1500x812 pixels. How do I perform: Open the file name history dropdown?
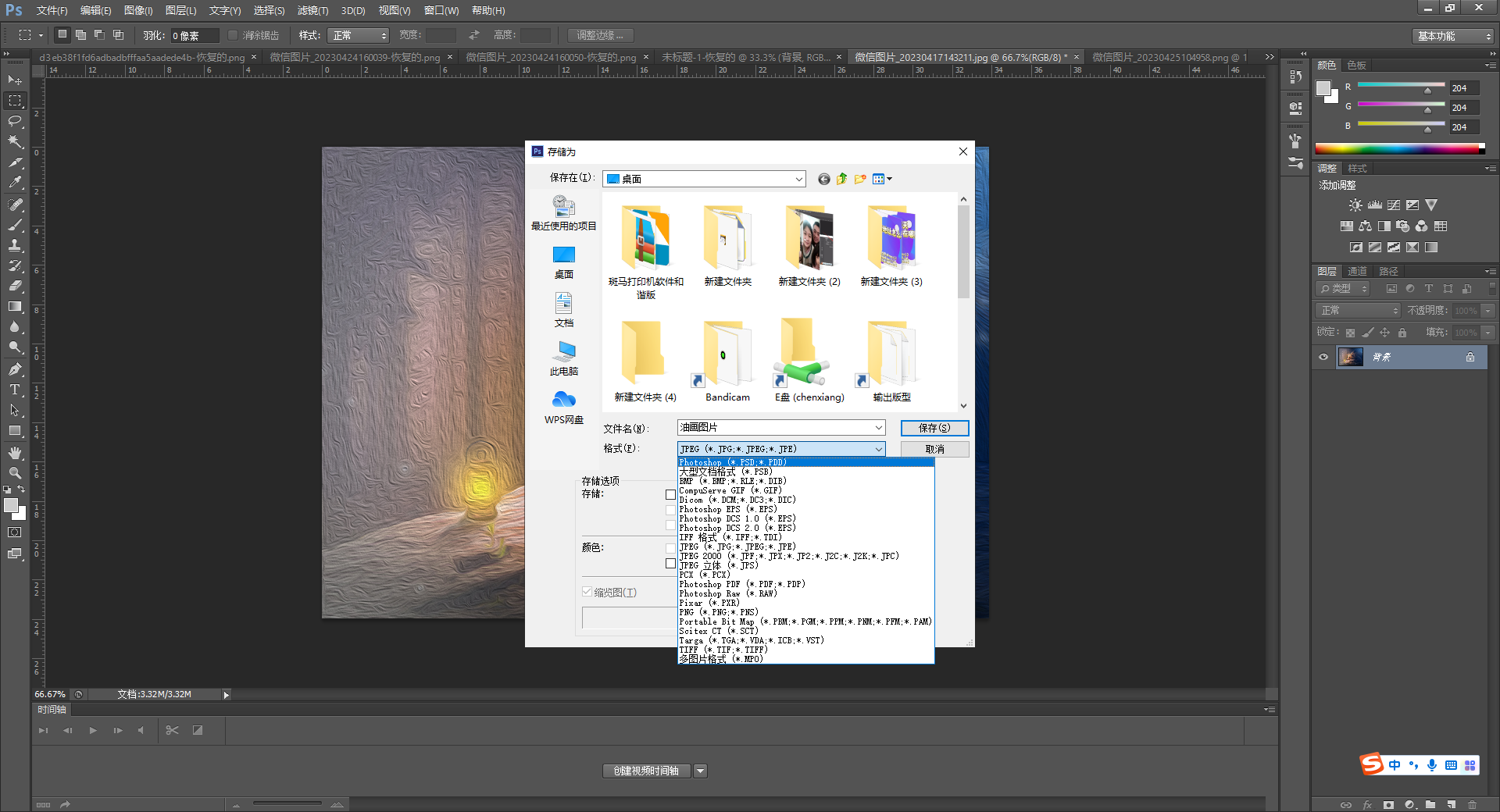click(878, 428)
